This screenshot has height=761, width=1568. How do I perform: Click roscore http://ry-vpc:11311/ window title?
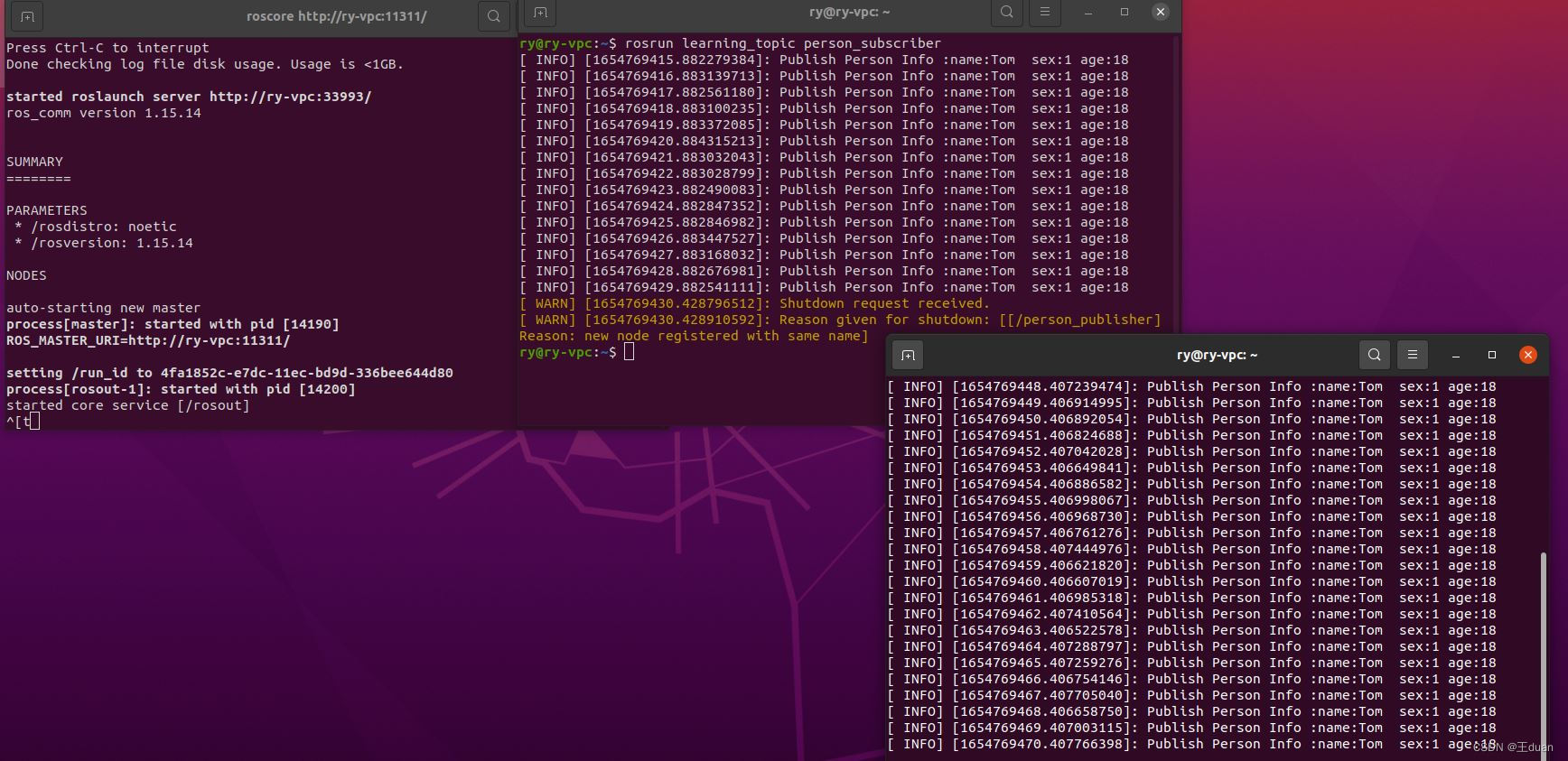pyautogui.click(x=337, y=16)
